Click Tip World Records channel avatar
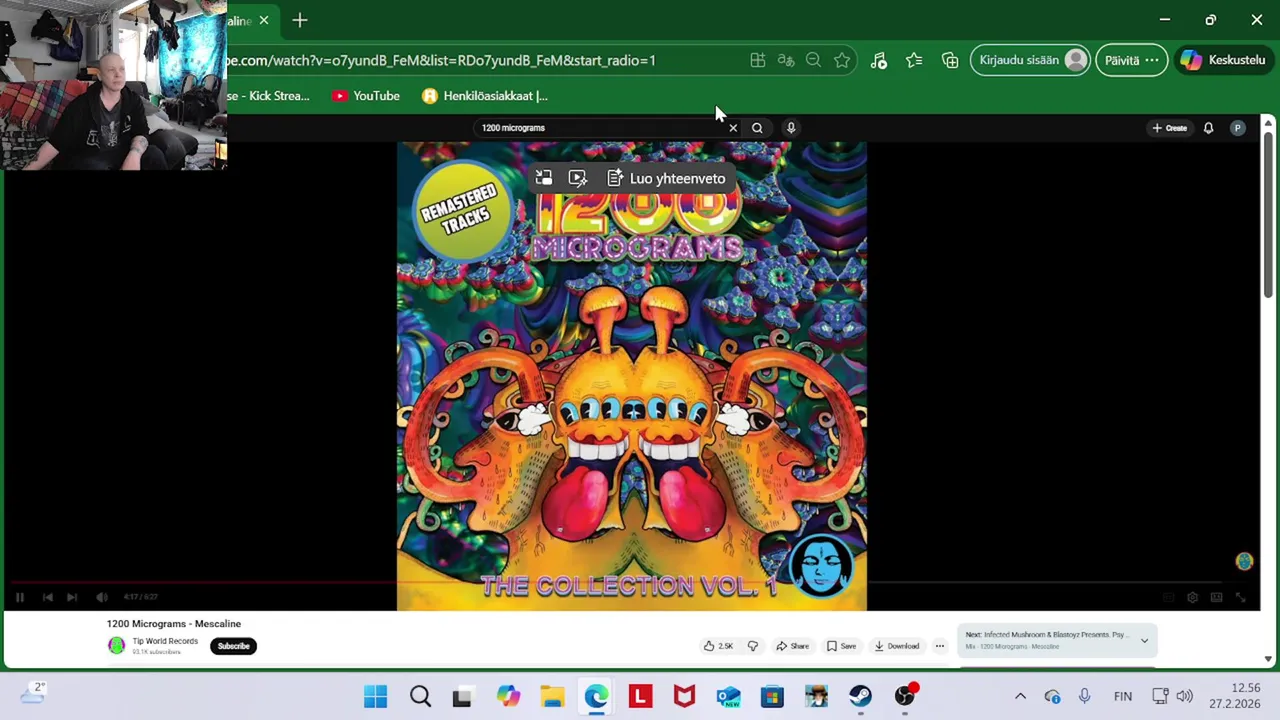The image size is (1280, 720). point(117,646)
